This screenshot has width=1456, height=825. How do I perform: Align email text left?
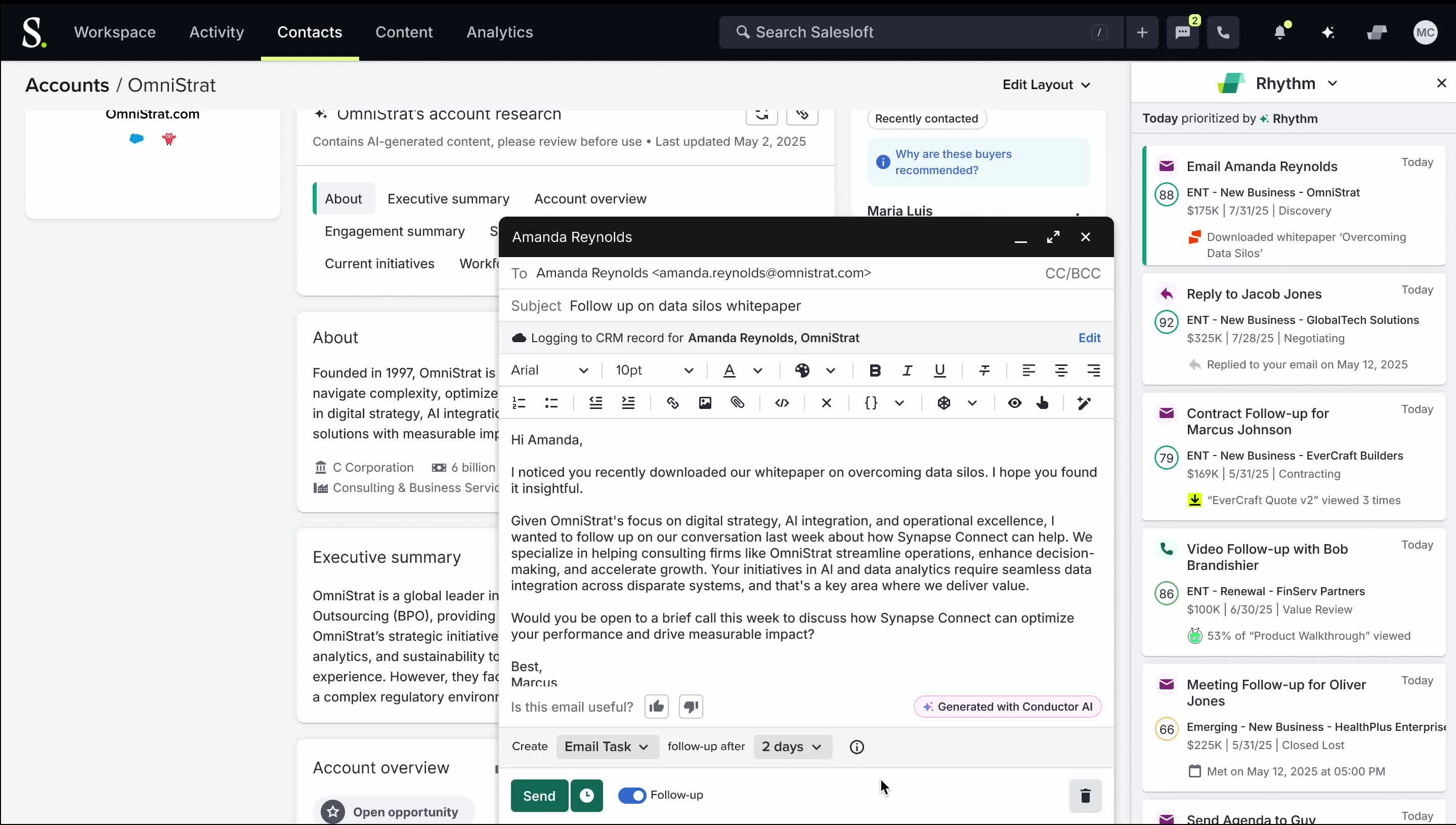pyautogui.click(x=1029, y=370)
